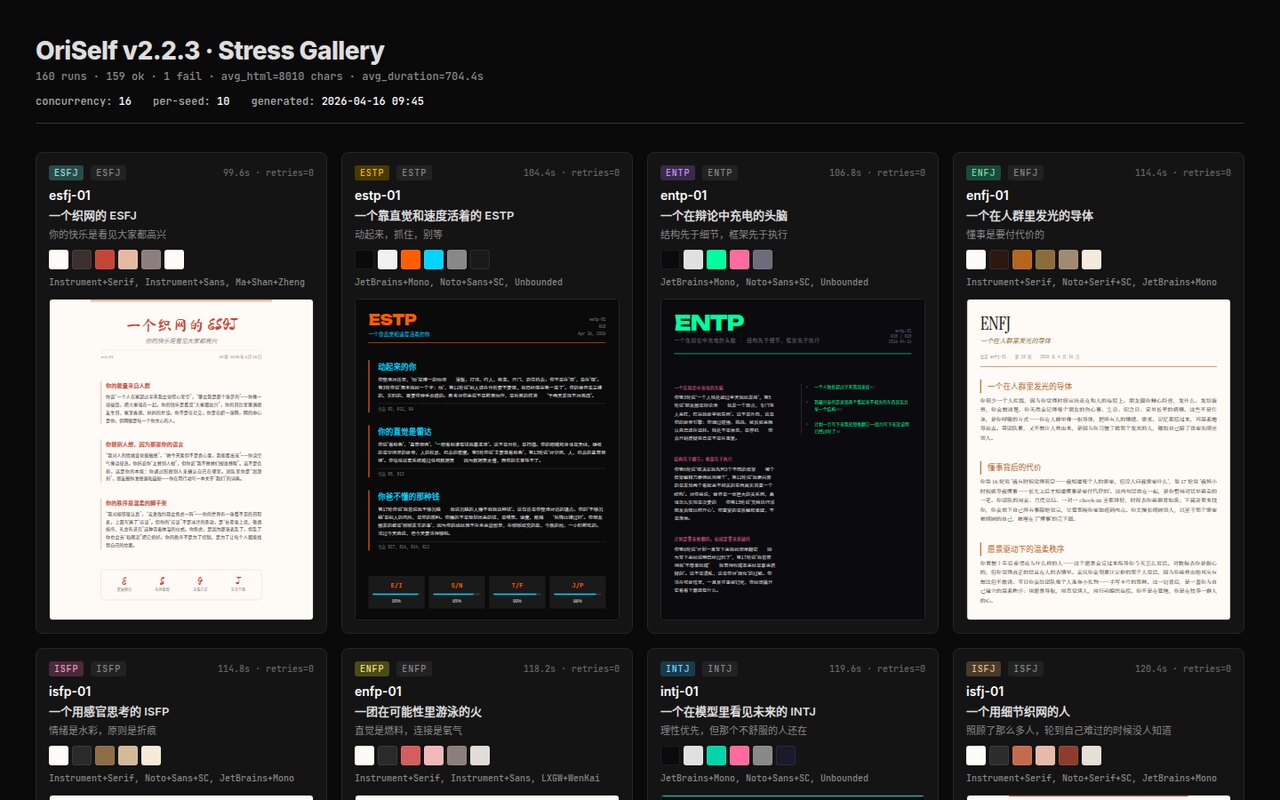The width and height of the screenshot is (1280, 800).
Task: Click the yellow ESTP badge on estp-01 card
Action: pyautogui.click(x=372, y=172)
